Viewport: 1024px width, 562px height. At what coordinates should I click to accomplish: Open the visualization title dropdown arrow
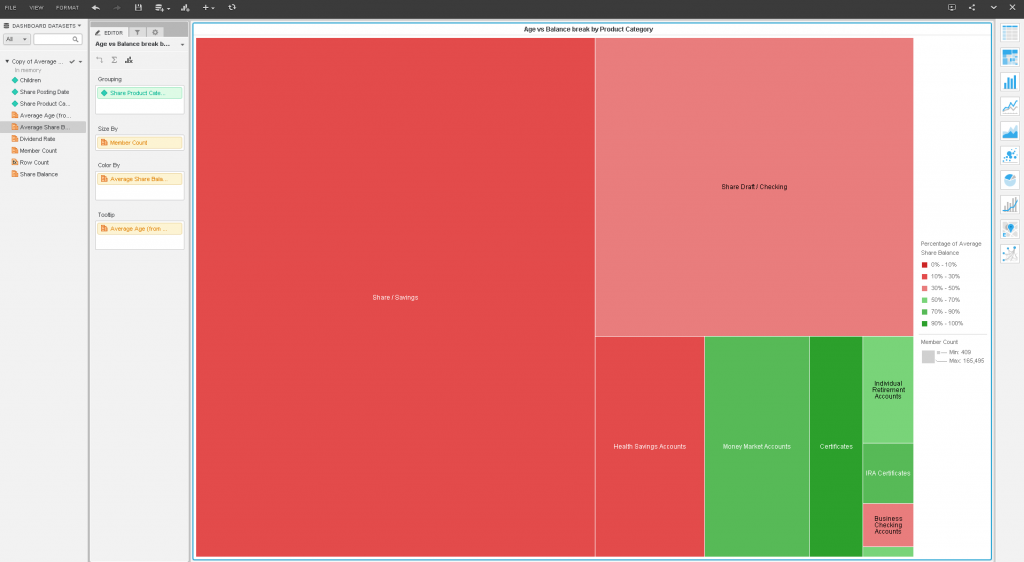pyautogui.click(x=182, y=44)
